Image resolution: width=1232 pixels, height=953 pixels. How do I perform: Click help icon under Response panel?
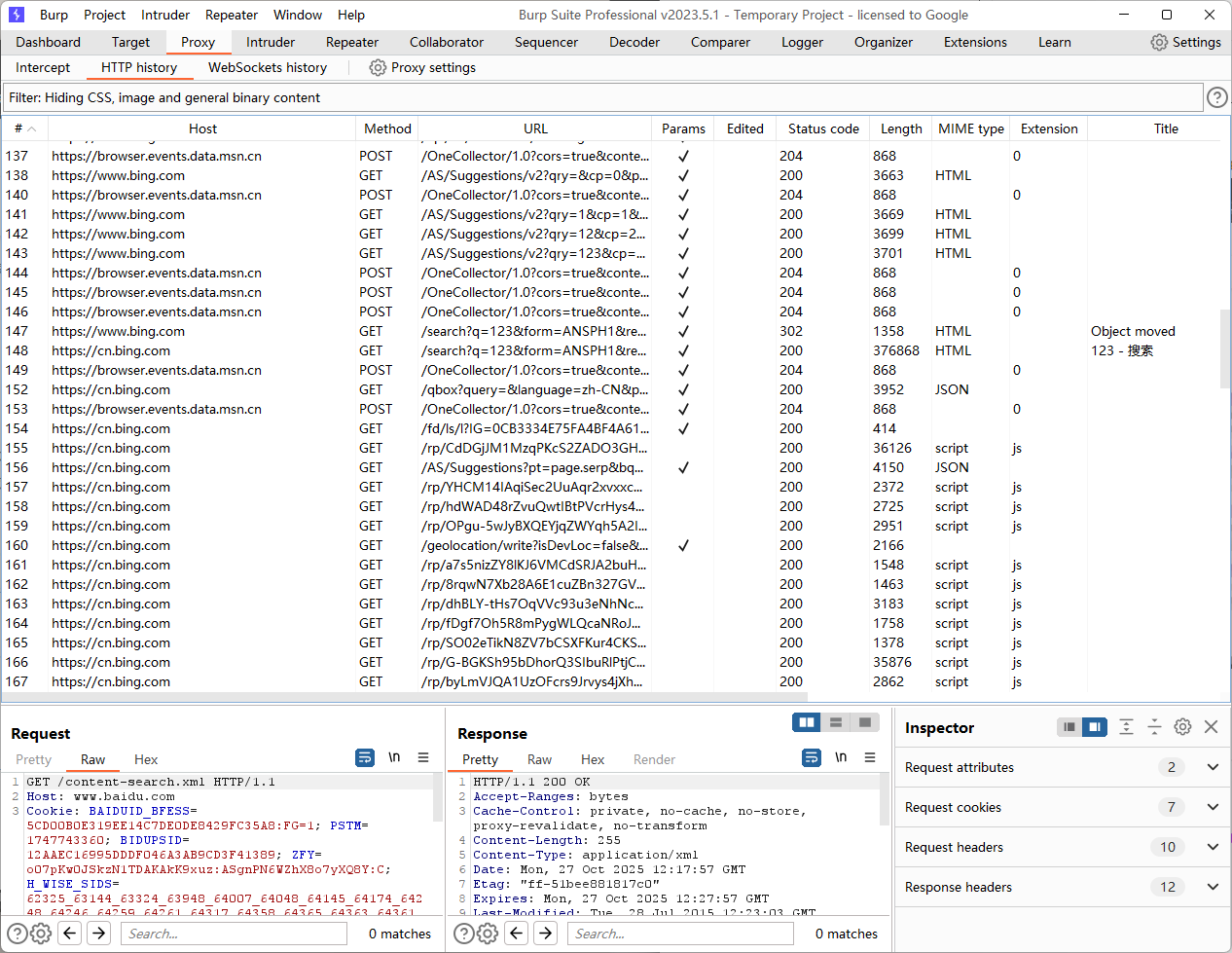click(464, 934)
